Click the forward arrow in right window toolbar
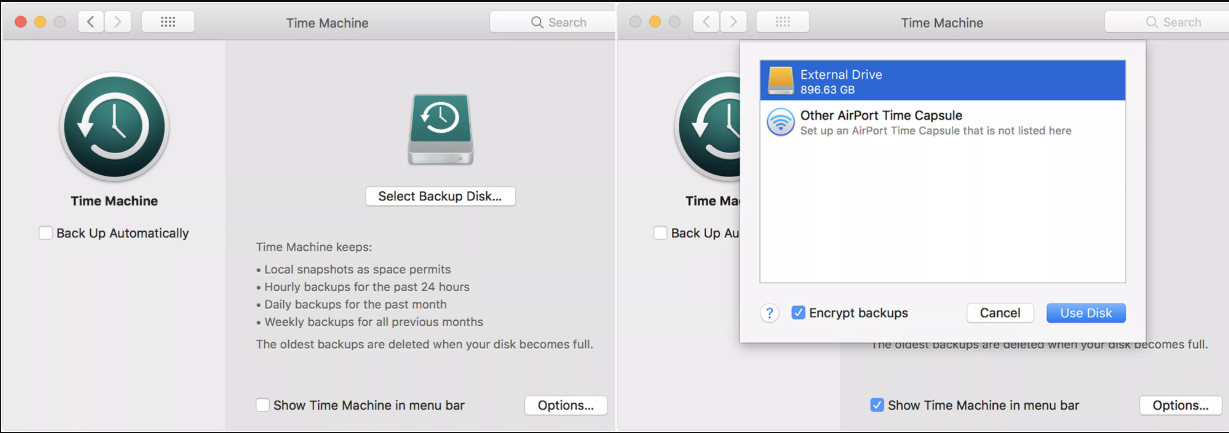Viewport: 1229px width, 433px height. click(733, 22)
